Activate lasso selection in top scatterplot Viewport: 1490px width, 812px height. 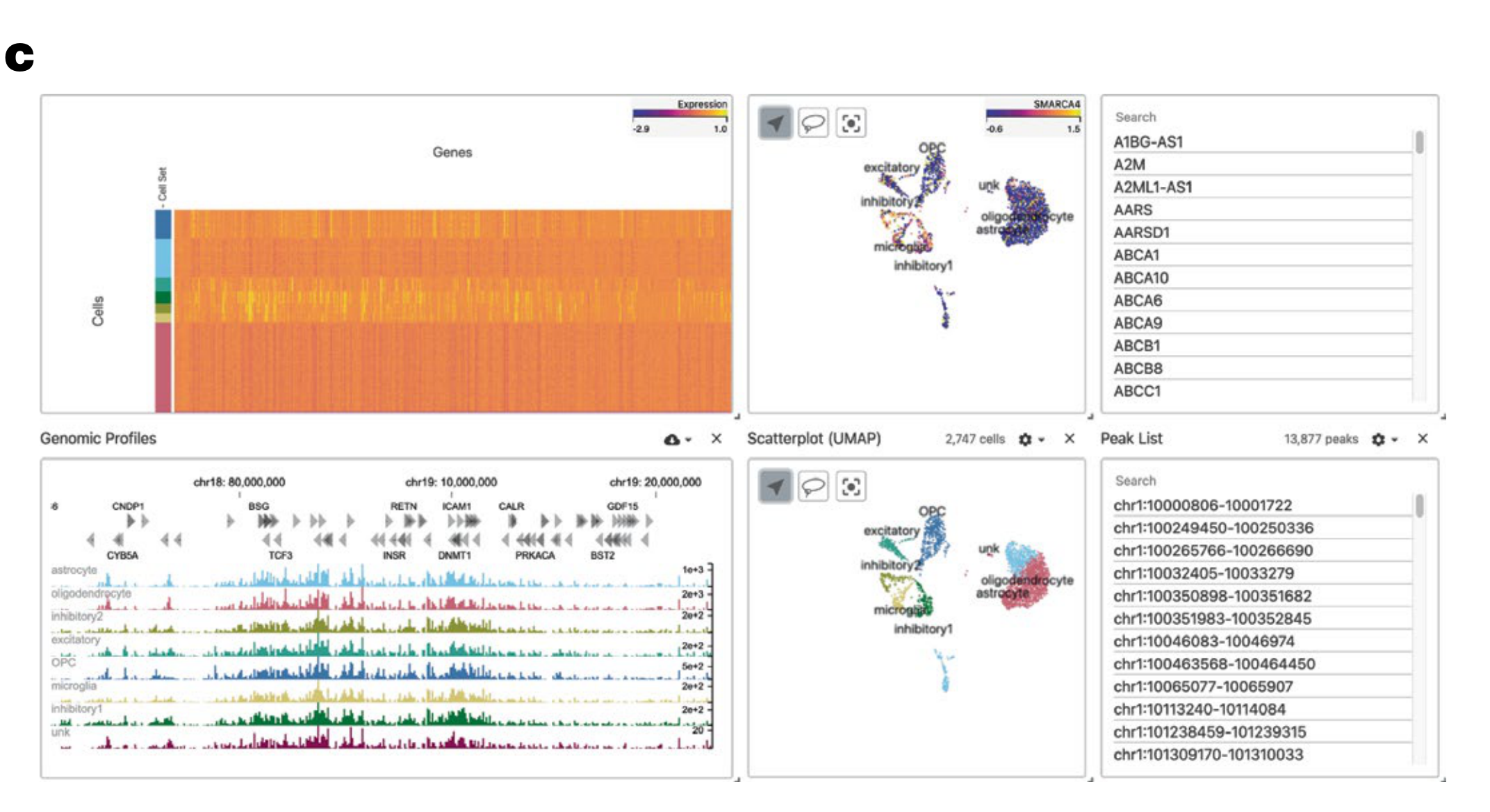pos(813,124)
